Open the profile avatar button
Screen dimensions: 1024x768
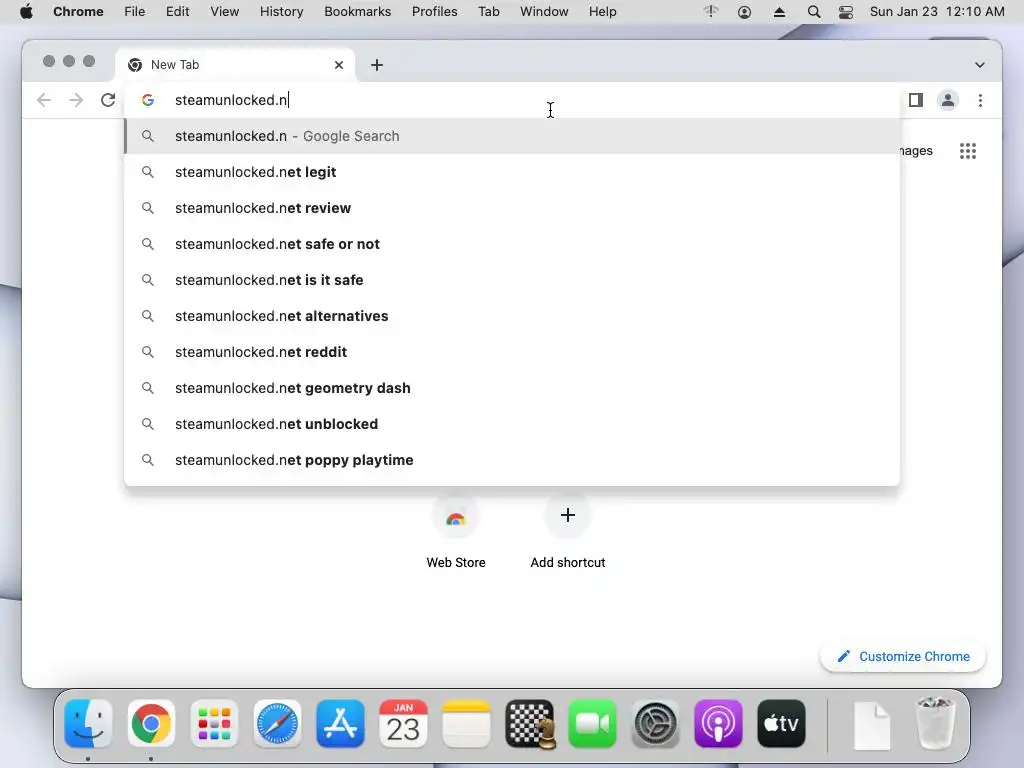(x=948, y=100)
